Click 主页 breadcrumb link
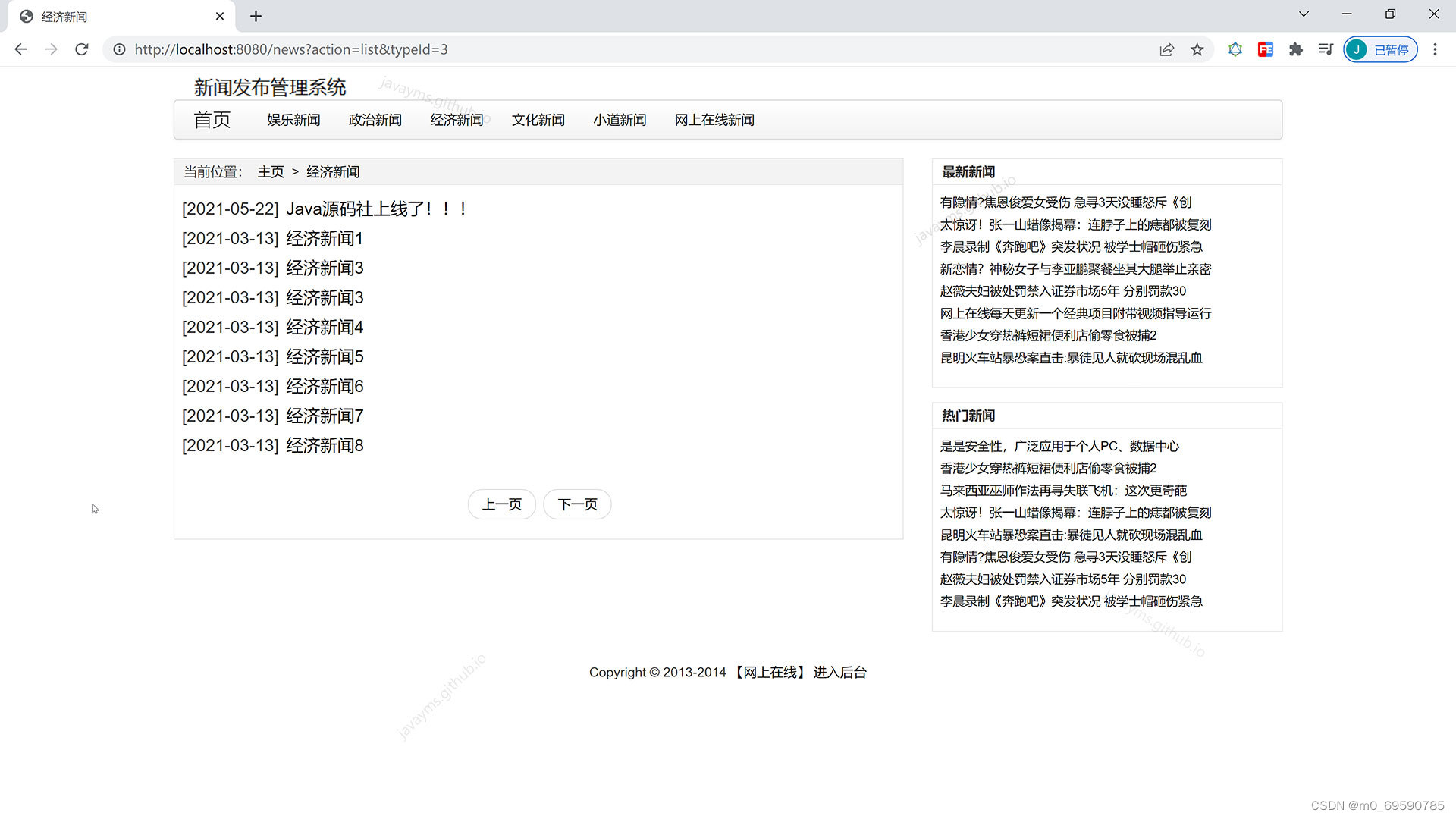This screenshot has width=1456, height=819. (x=271, y=172)
